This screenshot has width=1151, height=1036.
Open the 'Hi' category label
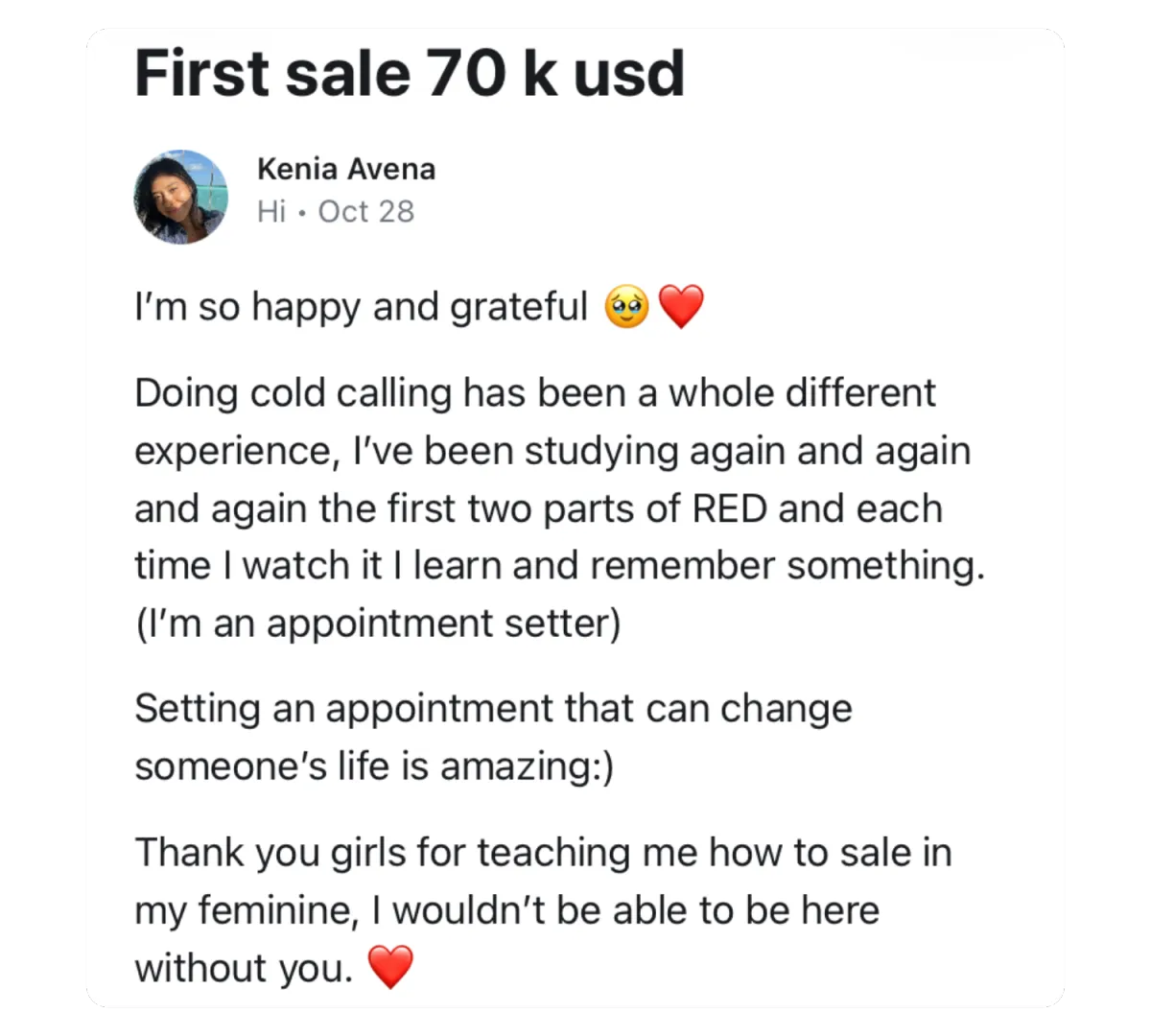pos(271,211)
